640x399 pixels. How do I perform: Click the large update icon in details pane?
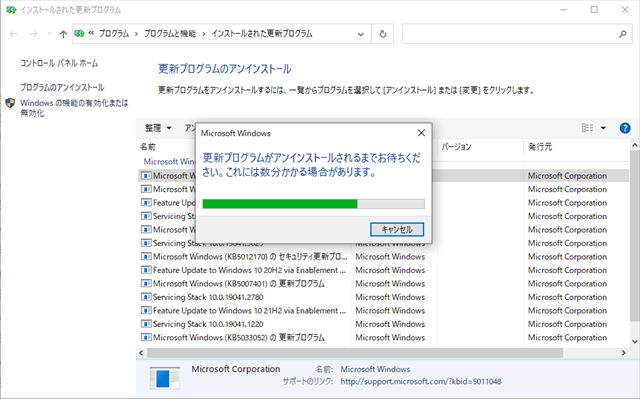point(164,377)
